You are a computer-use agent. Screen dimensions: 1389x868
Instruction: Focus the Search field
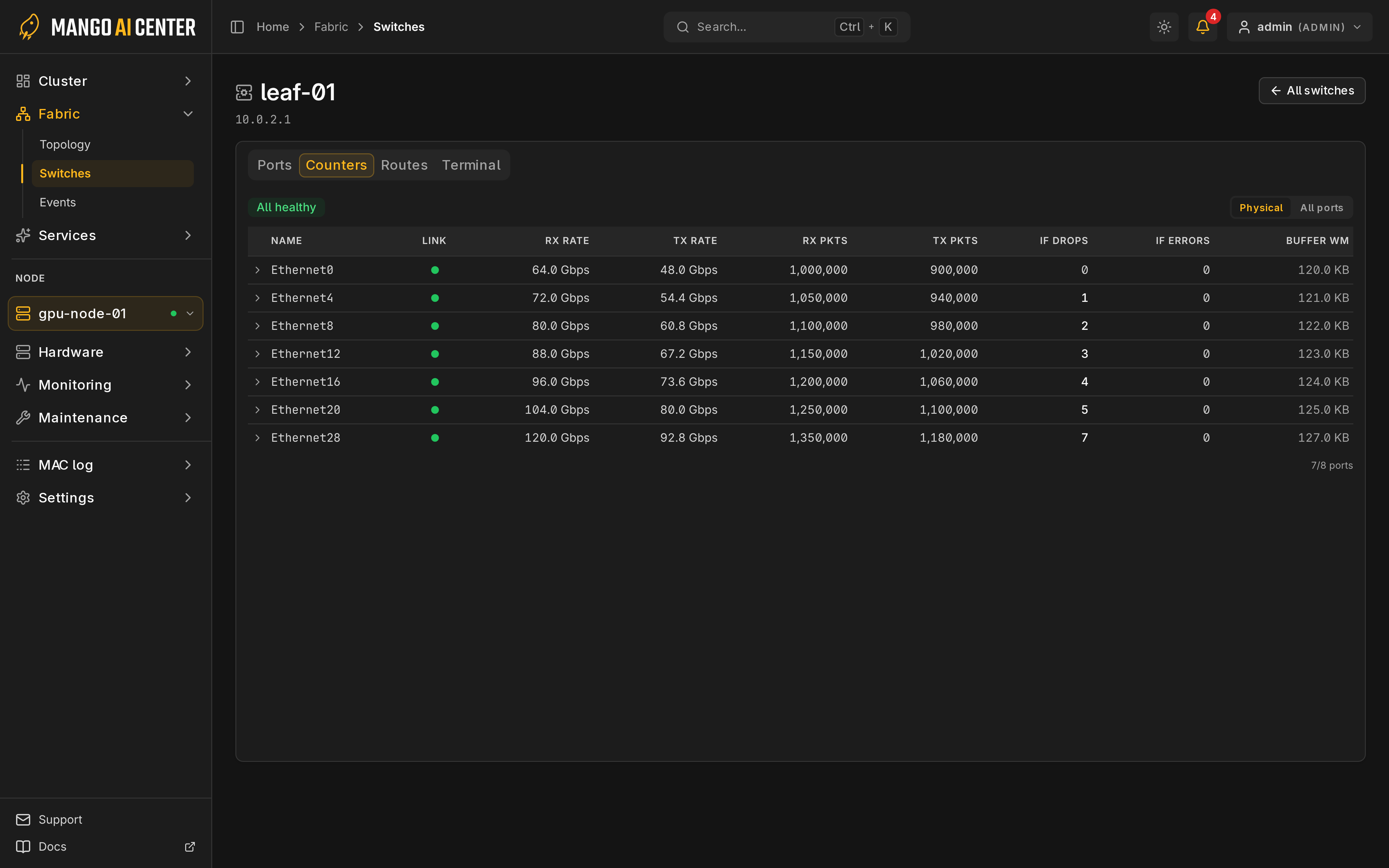coord(786,27)
